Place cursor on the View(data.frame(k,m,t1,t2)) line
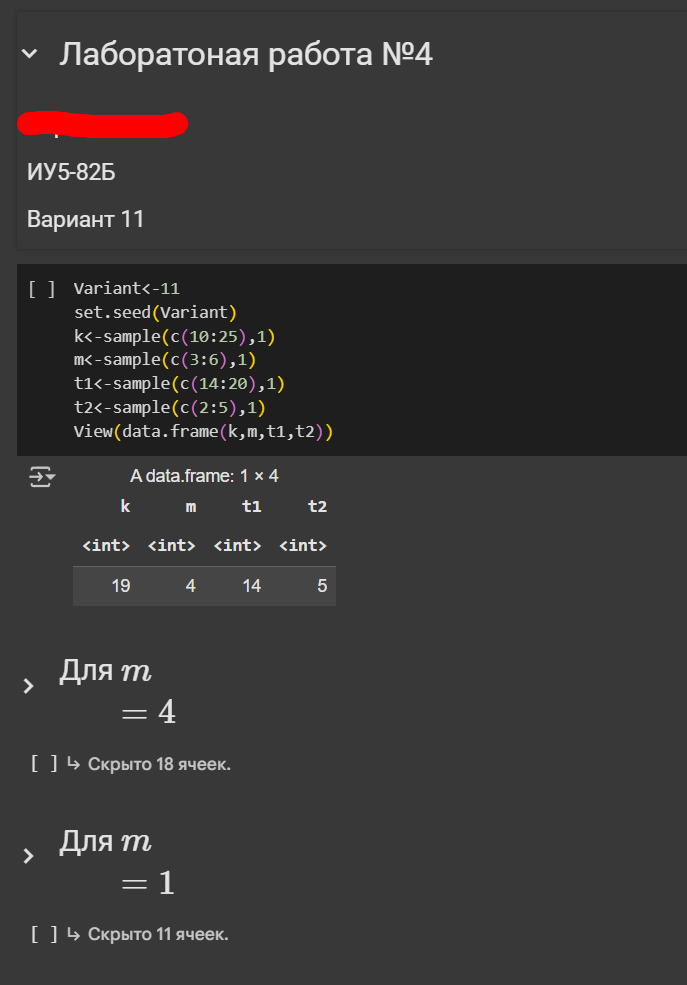The width and height of the screenshot is (687, 985). click(203, 432)
